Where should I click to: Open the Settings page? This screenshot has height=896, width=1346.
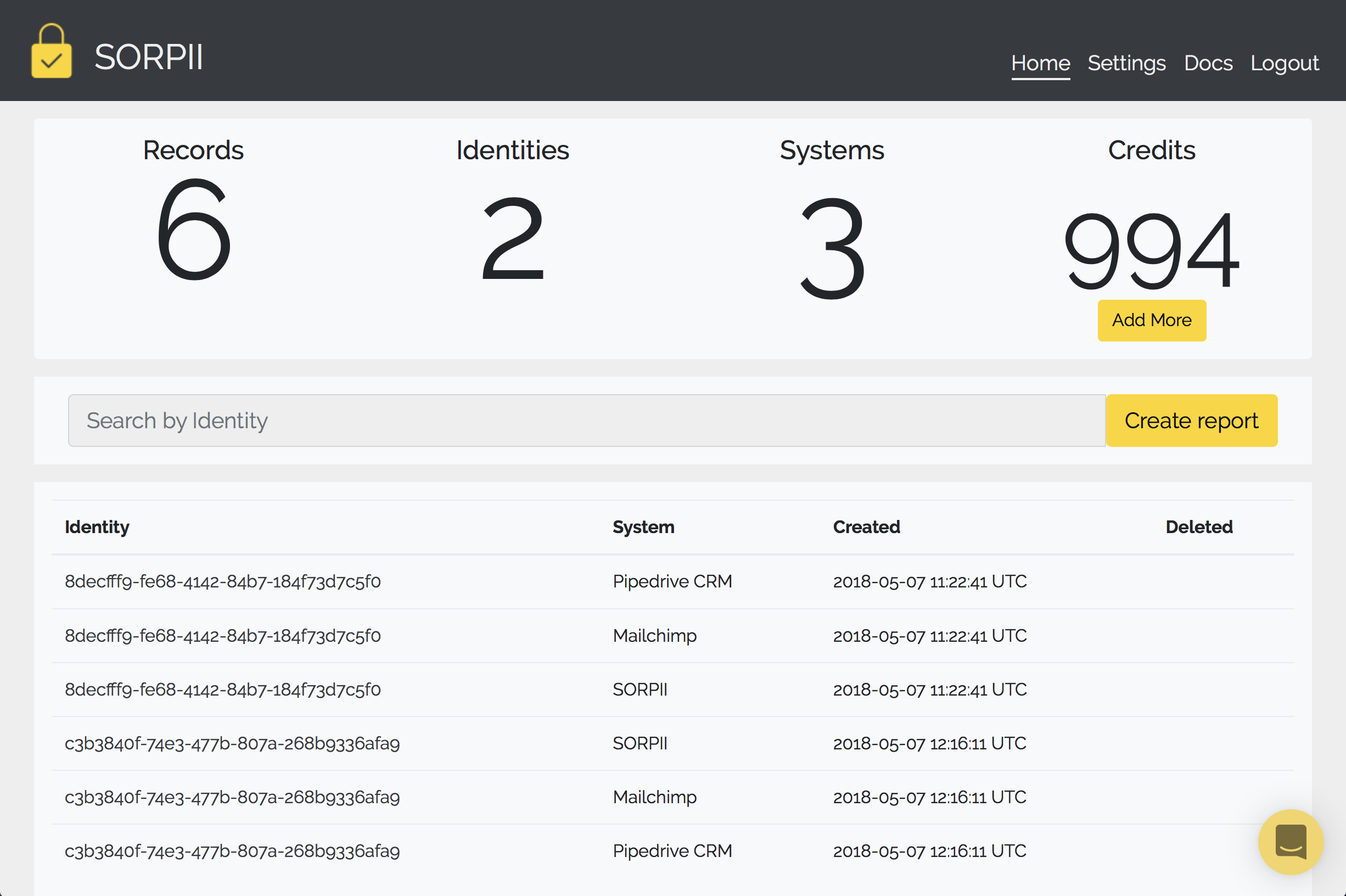[x=1126, y=63]
